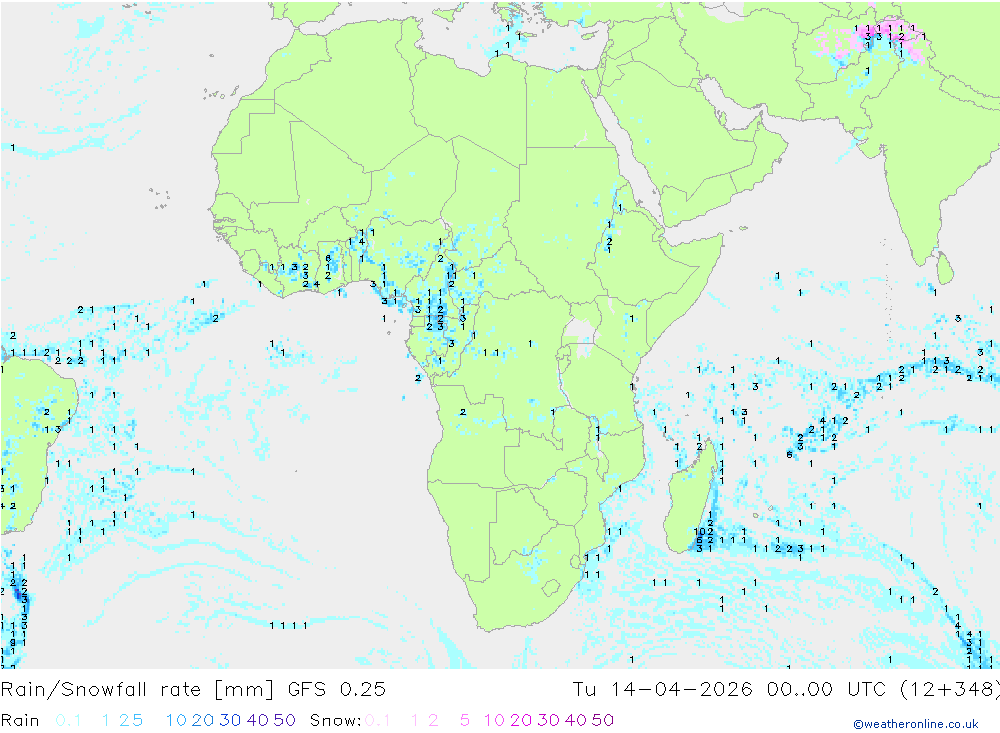Click the Rain legend value 20
The width and height of the screenshot is (1000, 733).
203,720
